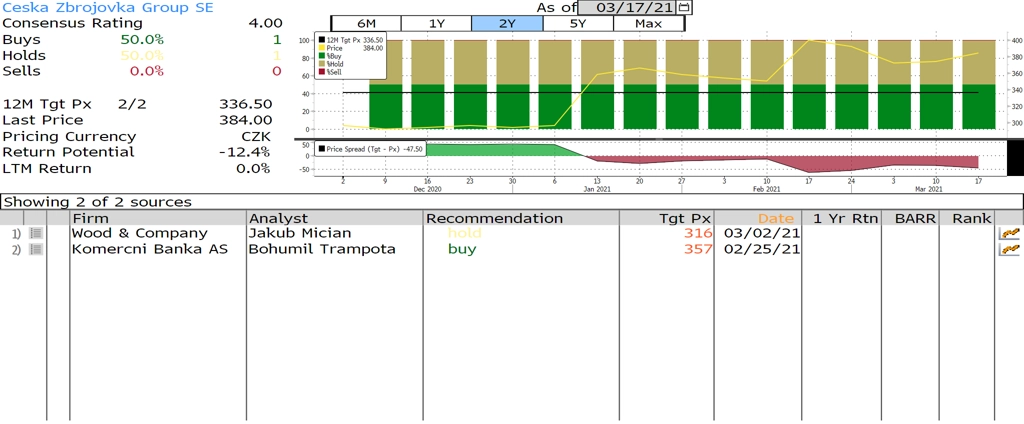Select the 2Y chart range tab
This screenshot has width=1024, height=424.
(507, 24)
